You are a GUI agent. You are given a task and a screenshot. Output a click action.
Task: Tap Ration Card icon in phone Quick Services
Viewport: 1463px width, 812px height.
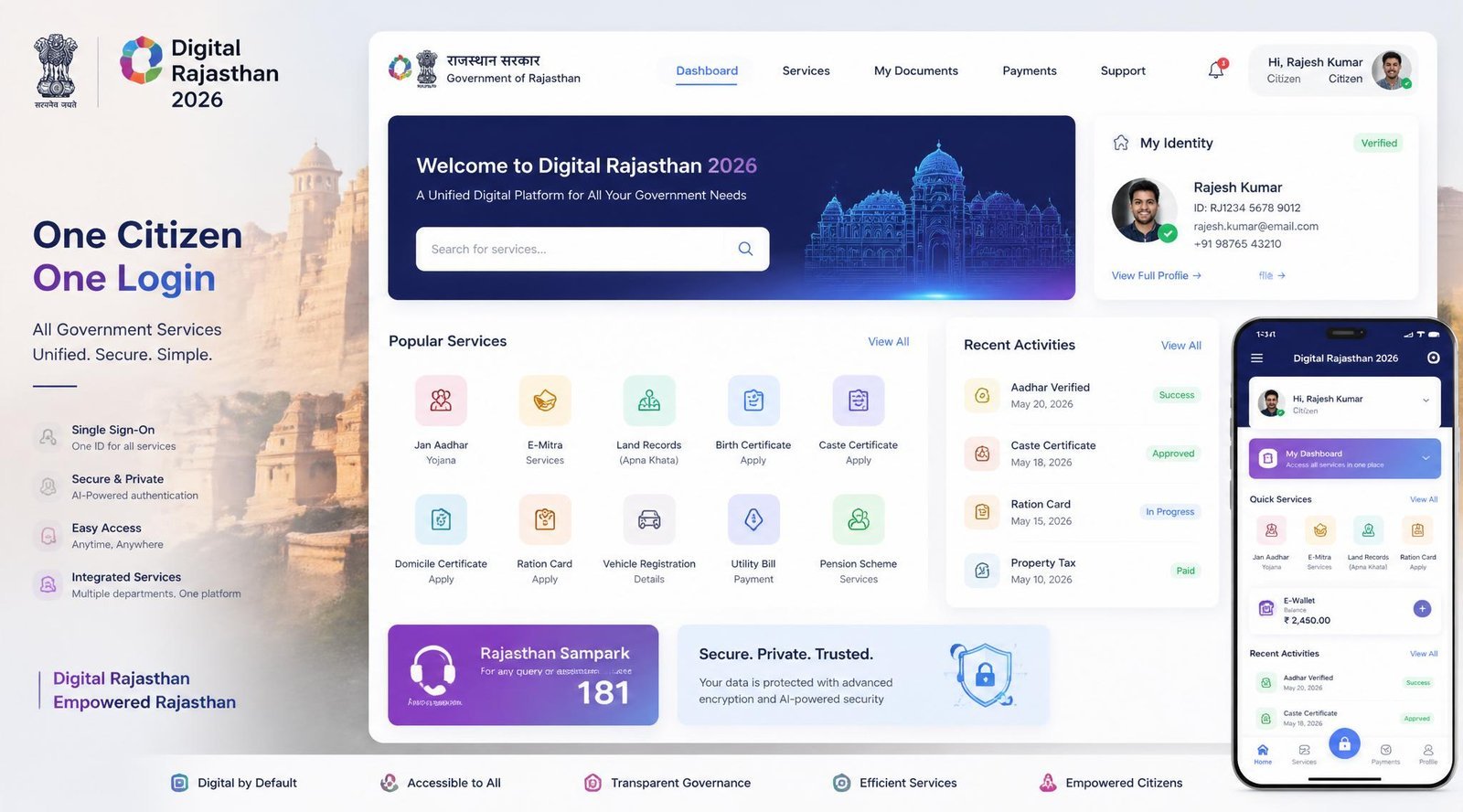coord(1417,530)
